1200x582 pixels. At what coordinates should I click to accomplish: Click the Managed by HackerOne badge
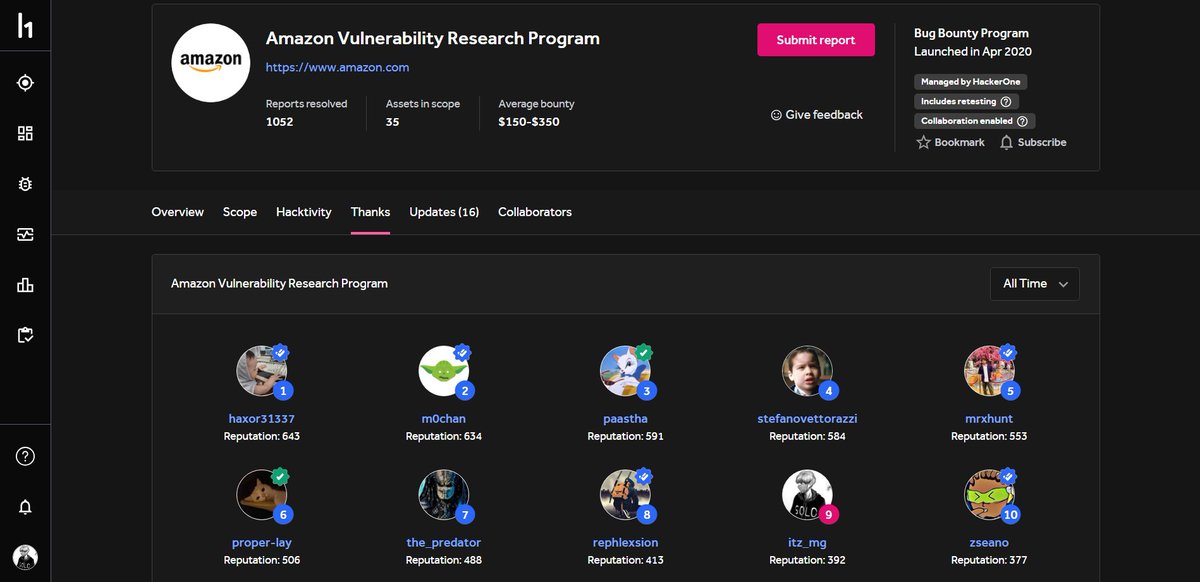pos(971,82)
